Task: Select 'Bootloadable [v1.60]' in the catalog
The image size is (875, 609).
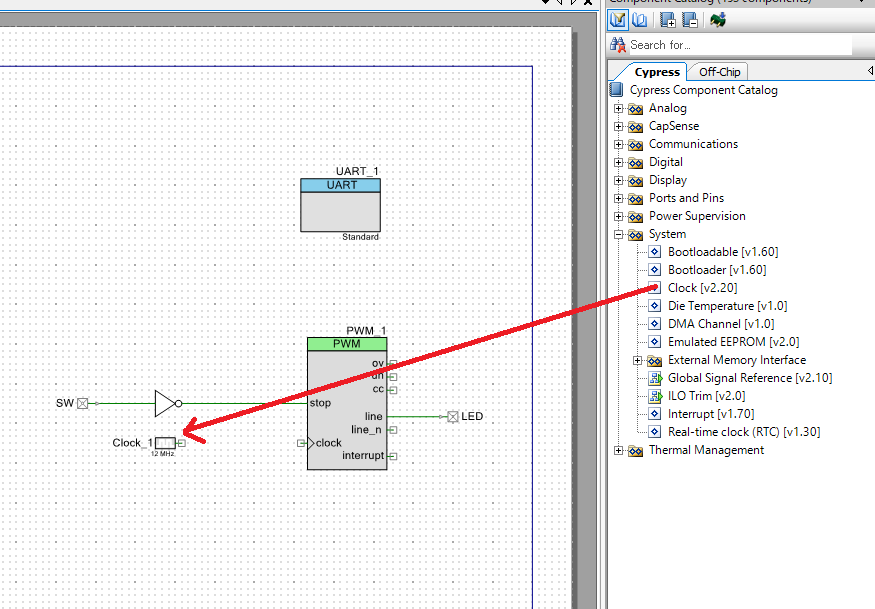Action: pos(723,252)
